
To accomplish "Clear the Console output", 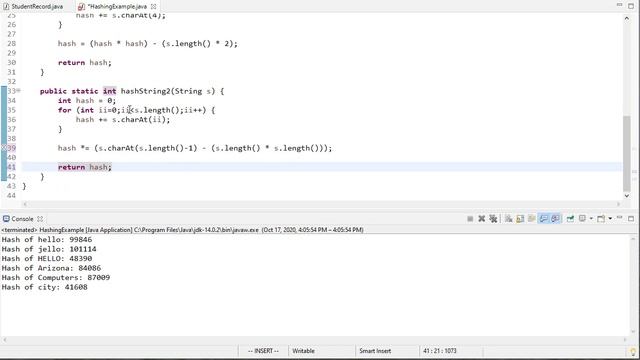I will 509,219.
